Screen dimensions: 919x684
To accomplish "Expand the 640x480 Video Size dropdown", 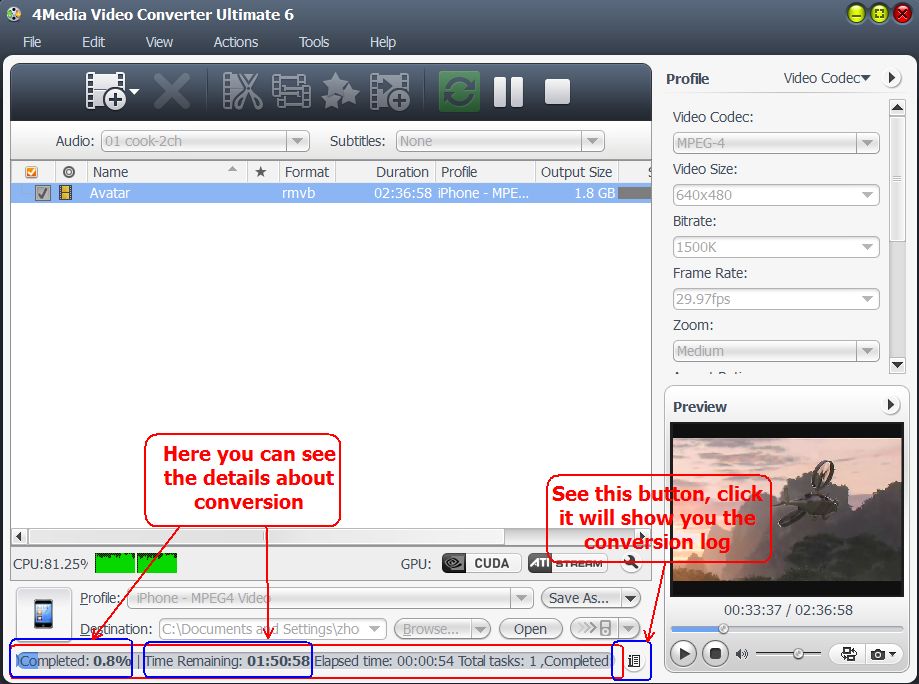I will click(867, 195).
